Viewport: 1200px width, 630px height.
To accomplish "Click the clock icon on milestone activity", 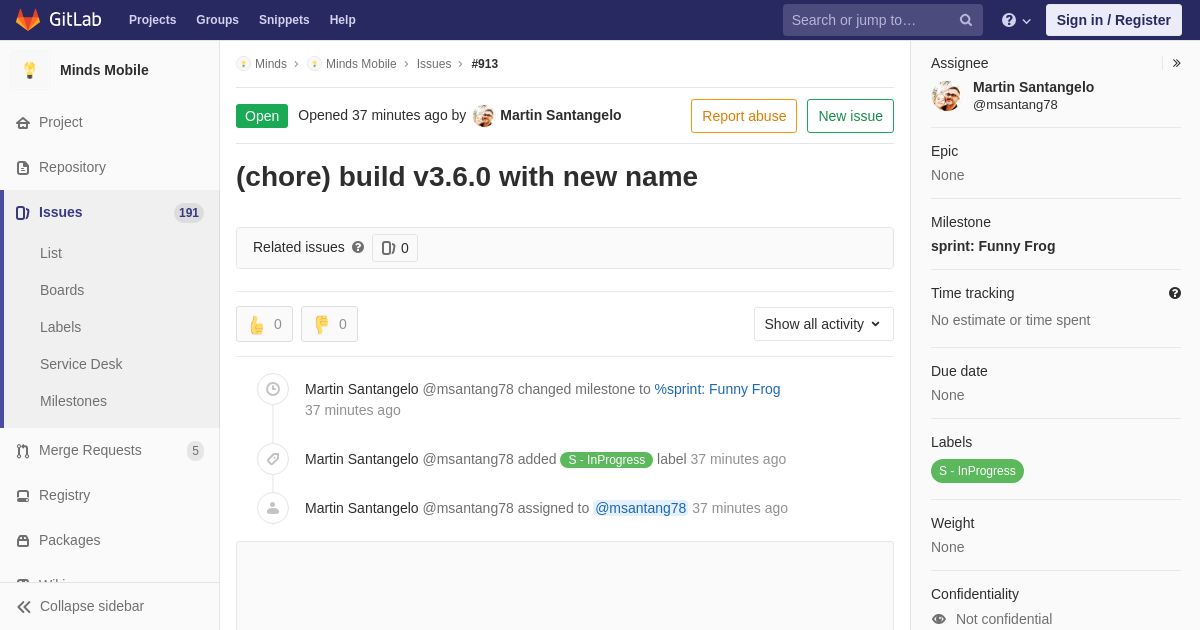I will pyautogui.click(x=273, y=389).
